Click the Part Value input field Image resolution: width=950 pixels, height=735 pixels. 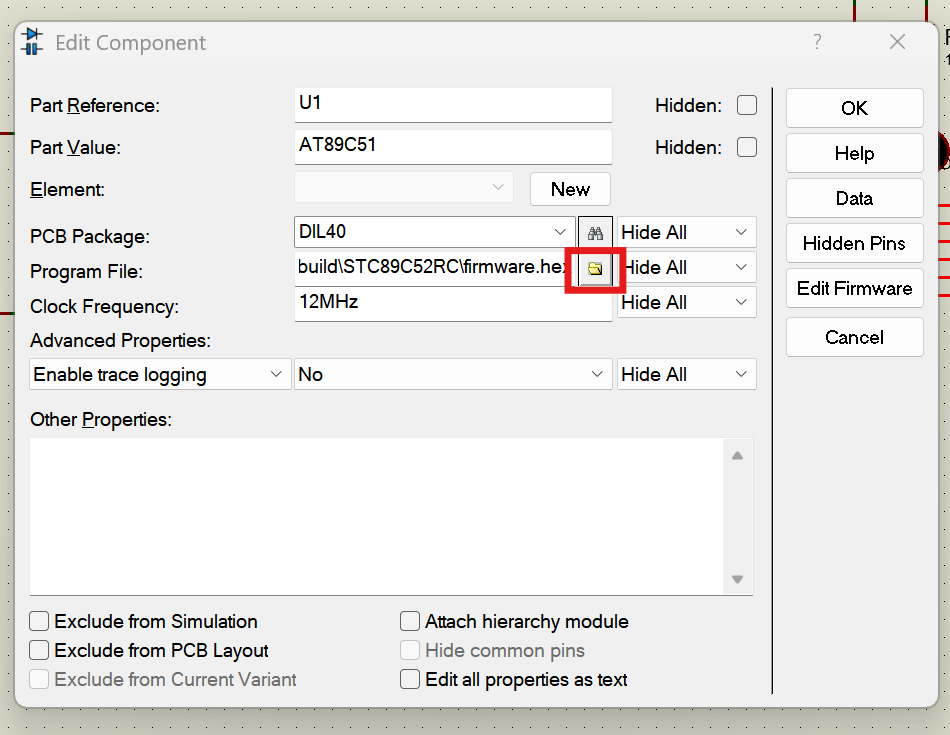coord(452,146)
